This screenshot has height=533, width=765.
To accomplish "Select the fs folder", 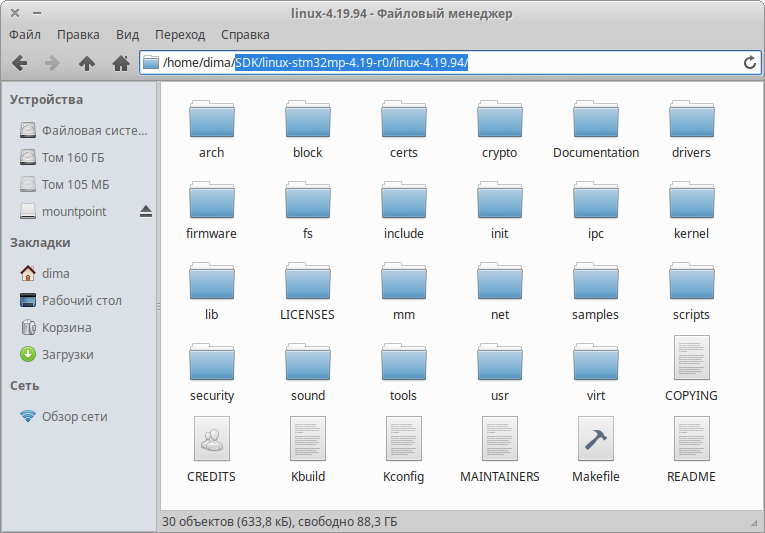I will (307, 211).
